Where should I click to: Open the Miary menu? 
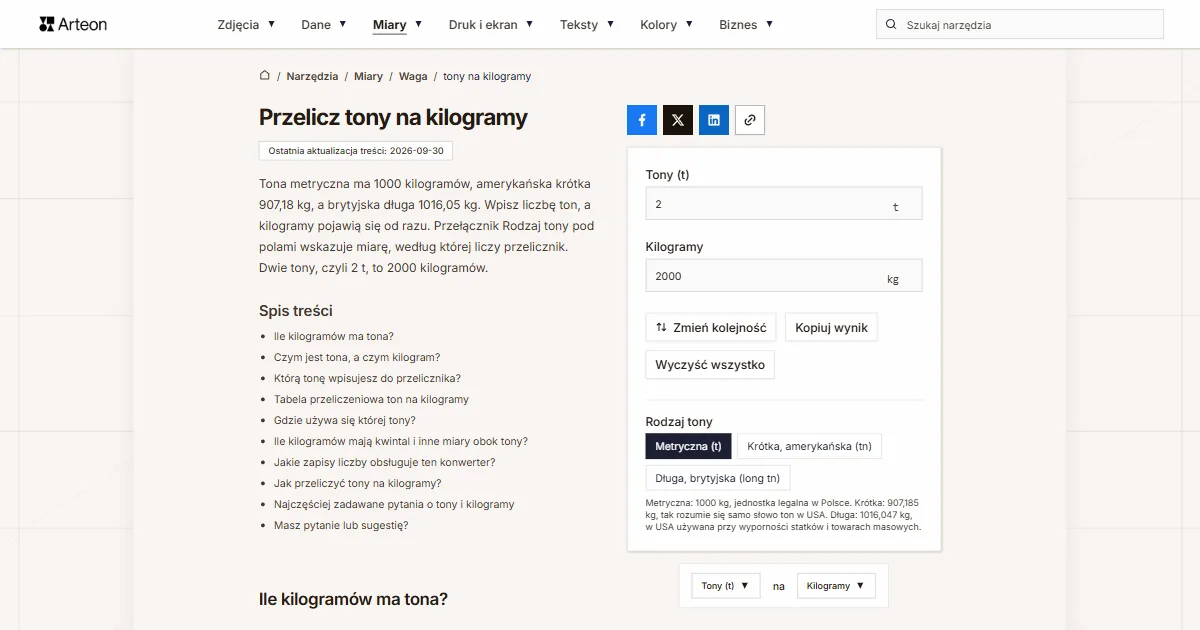pyautogui.click(x=397, y=25)
